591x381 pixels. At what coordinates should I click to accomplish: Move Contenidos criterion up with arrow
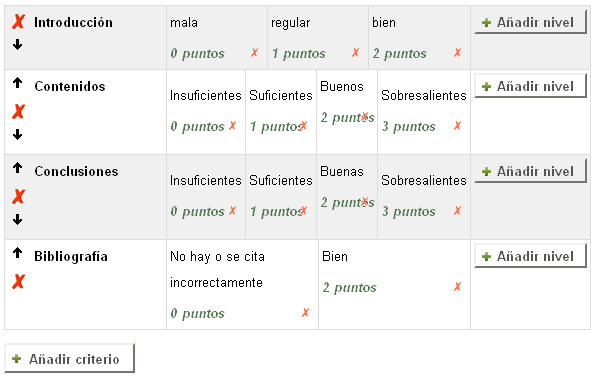pos(17,83)
